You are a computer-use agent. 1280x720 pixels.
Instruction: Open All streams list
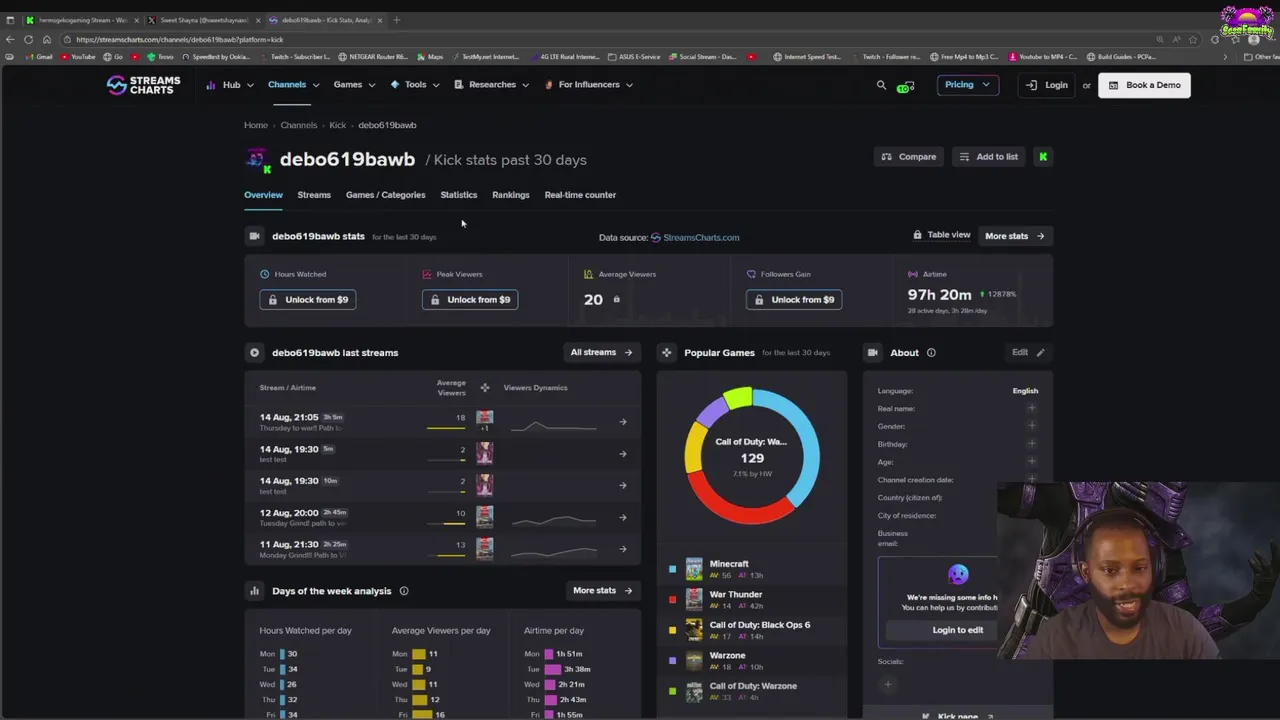(x=601, y=352)
